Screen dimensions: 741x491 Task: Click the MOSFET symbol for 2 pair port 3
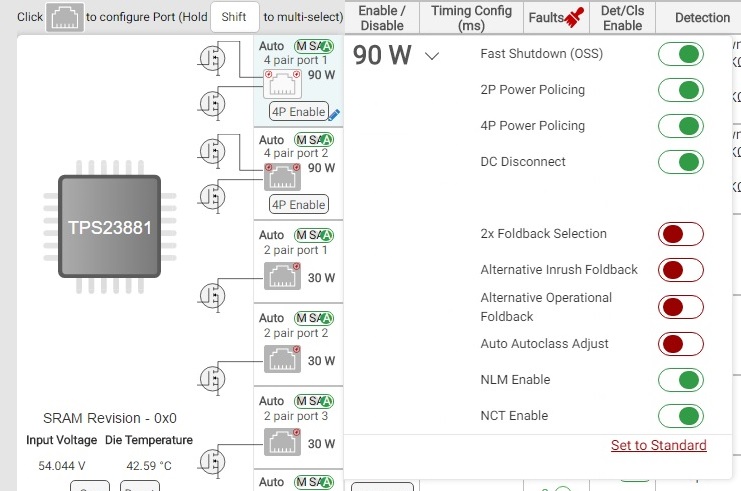point(212,462)
